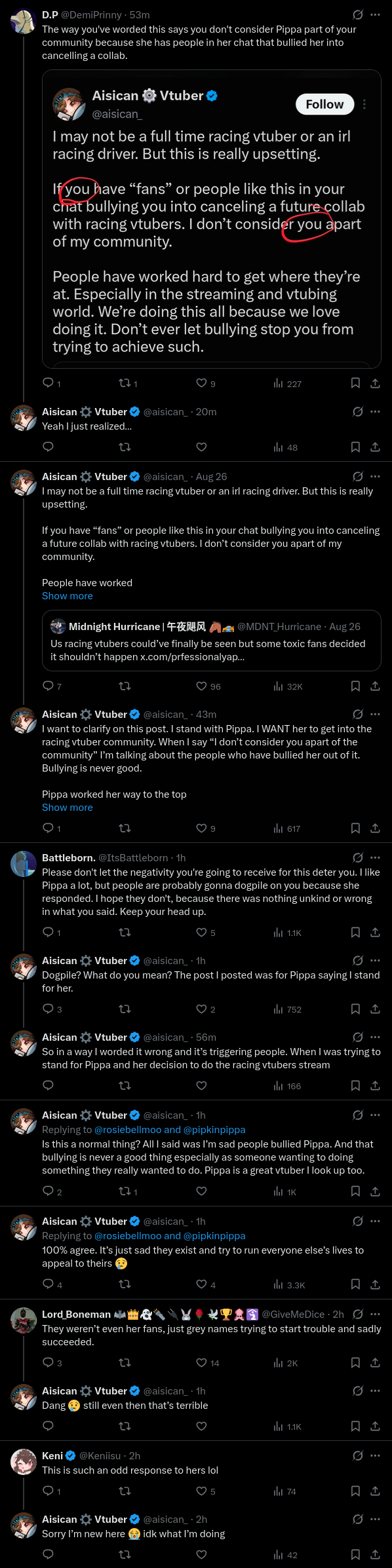Image resolution: width=392 pixels, height=1568 pixels.
Task: Toggle repost on 'Is this a normal thing' reply
Action: [128, 1191]
